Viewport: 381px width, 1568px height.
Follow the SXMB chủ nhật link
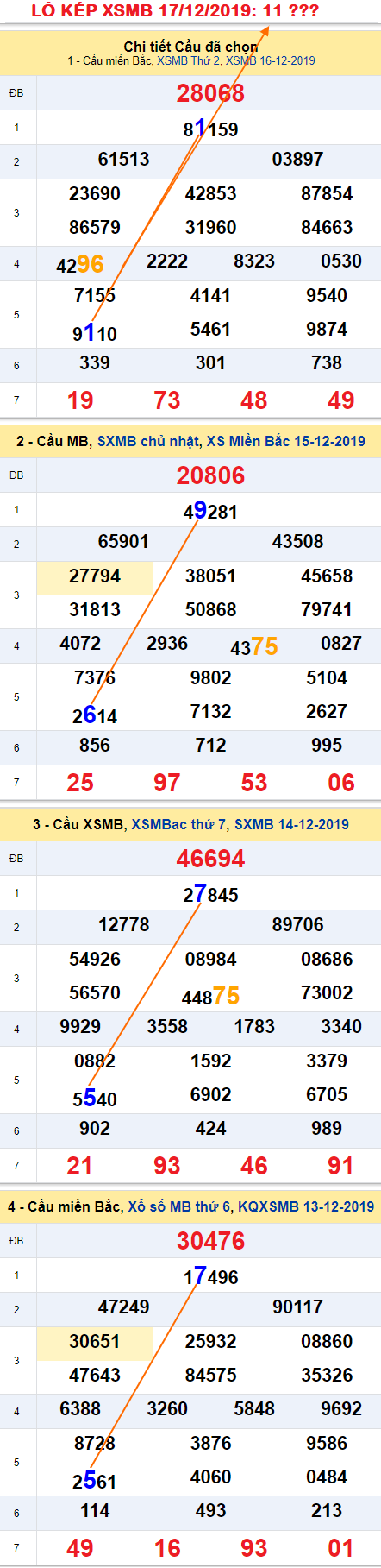point(148,441)
